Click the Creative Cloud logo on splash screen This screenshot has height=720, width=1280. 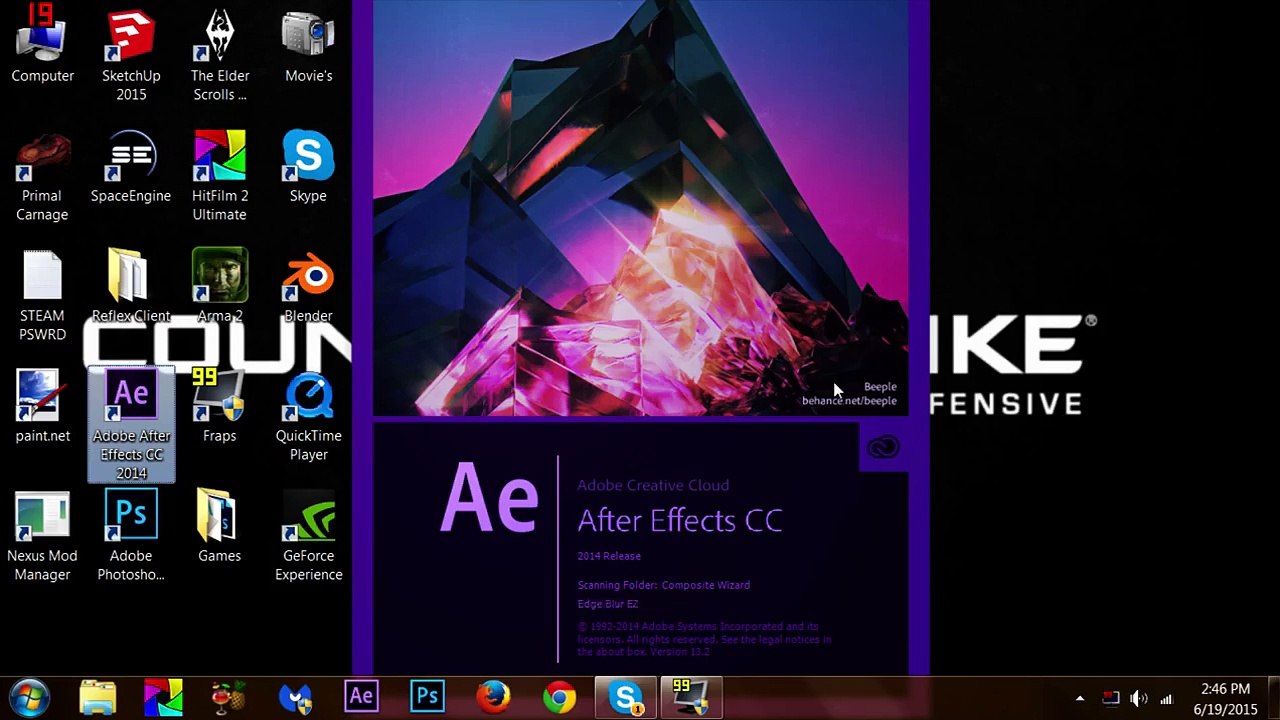coord(883,448)
